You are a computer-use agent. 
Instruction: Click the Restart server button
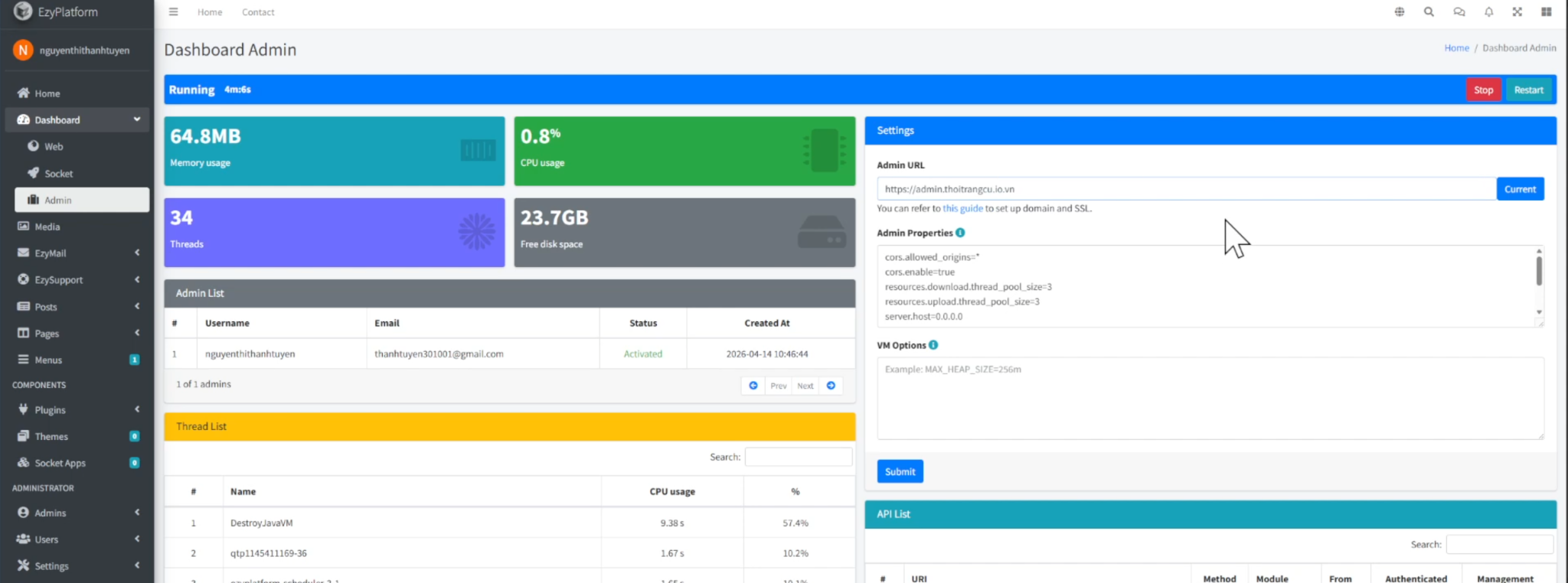[1528, 90]
